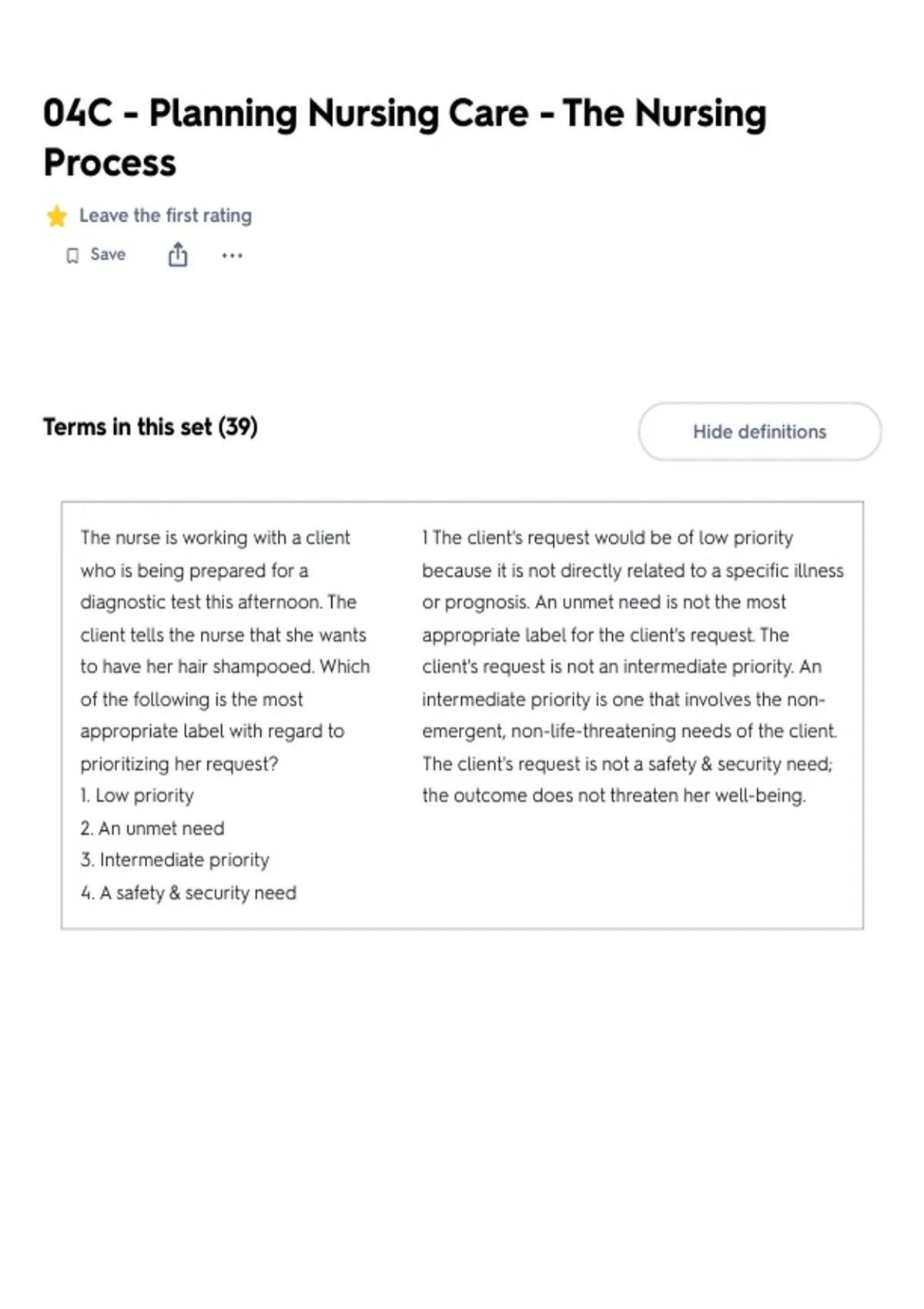Select answer option '2. An unmet need'
The image size is (924, 1309).
pos(152,829)
